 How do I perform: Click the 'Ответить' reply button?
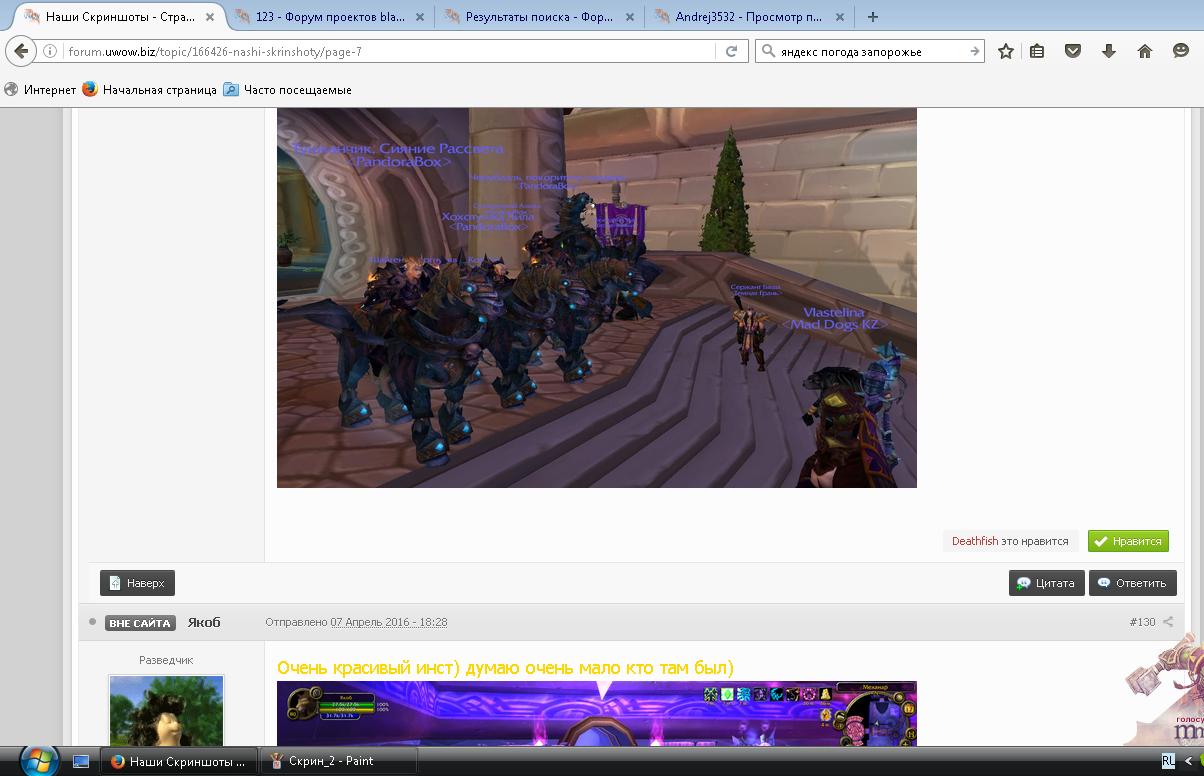tap(1132, 583)
